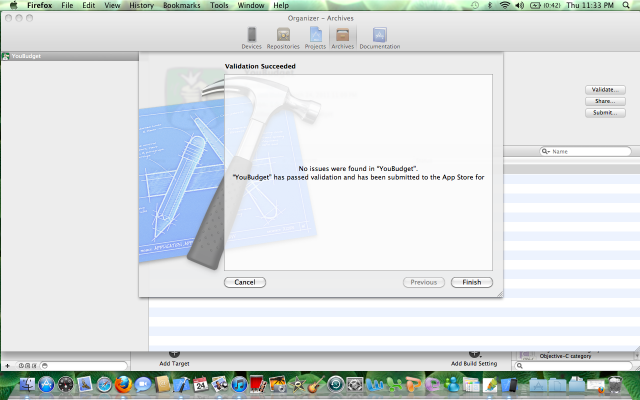Open Xcode from the Dock
This screenshot has width=640, height=400.
pos(182,384)
